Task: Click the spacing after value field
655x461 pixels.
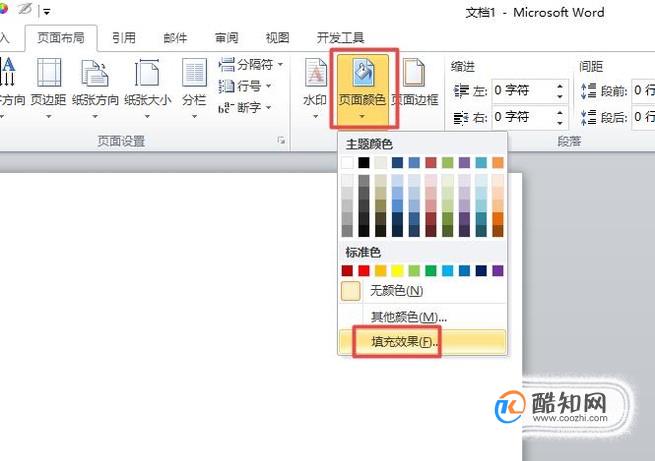Action: tap(643, 117)
